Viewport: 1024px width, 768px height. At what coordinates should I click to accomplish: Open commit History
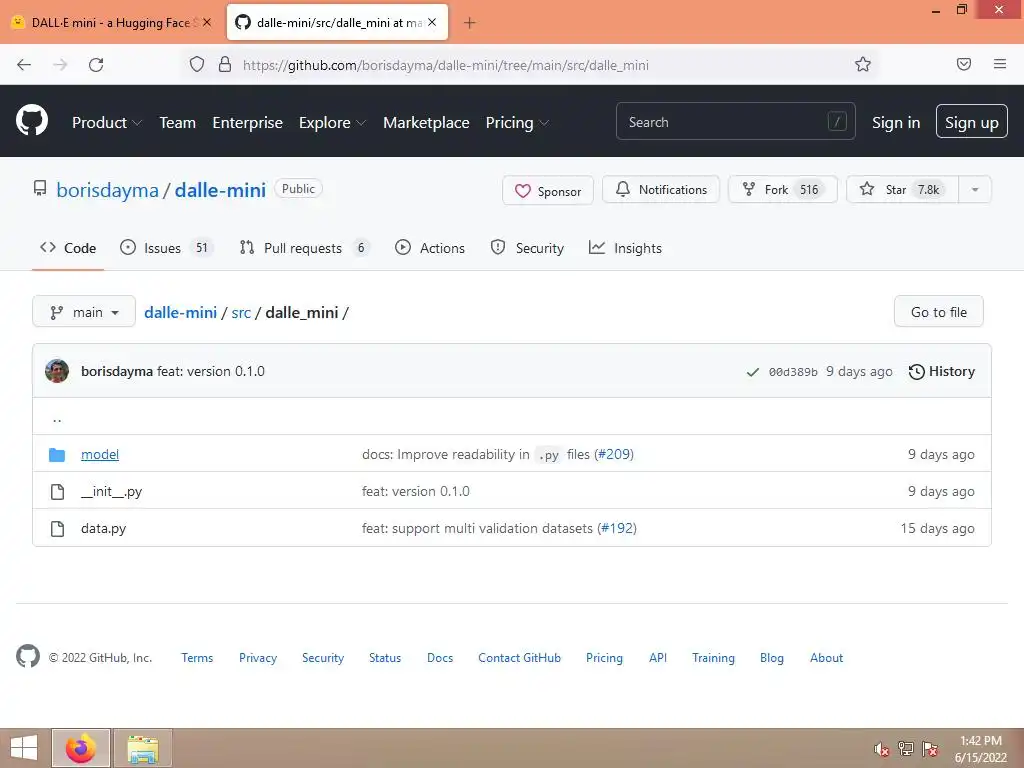pos(942,372)
